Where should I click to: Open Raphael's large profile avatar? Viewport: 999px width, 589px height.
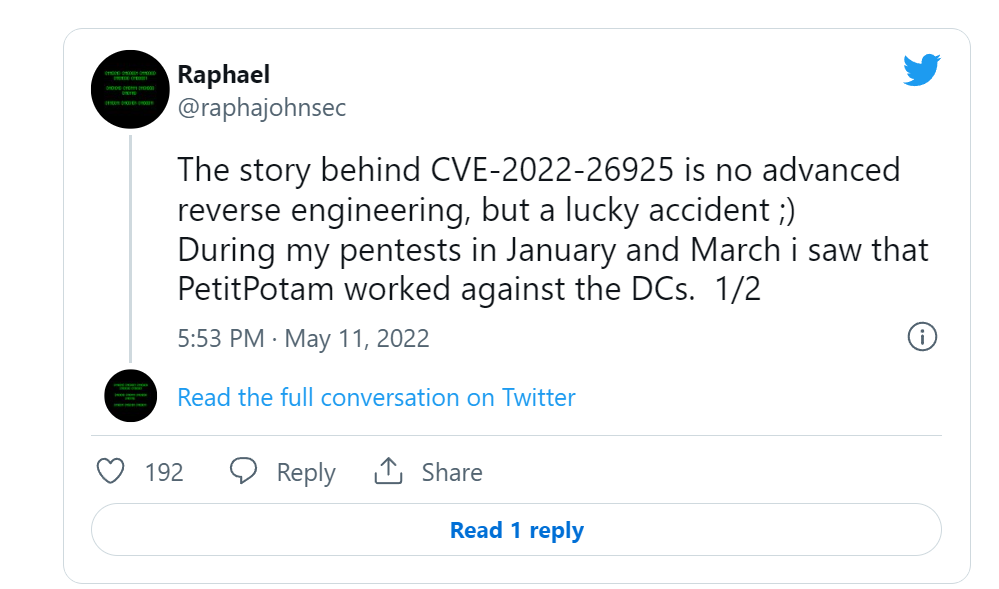tap(130, 89)
